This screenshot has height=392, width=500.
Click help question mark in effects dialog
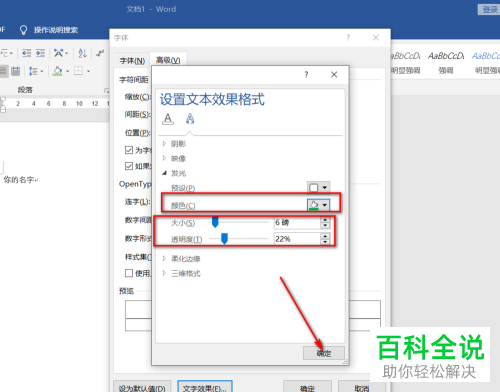pyautogui.click(x=306, y=75)
